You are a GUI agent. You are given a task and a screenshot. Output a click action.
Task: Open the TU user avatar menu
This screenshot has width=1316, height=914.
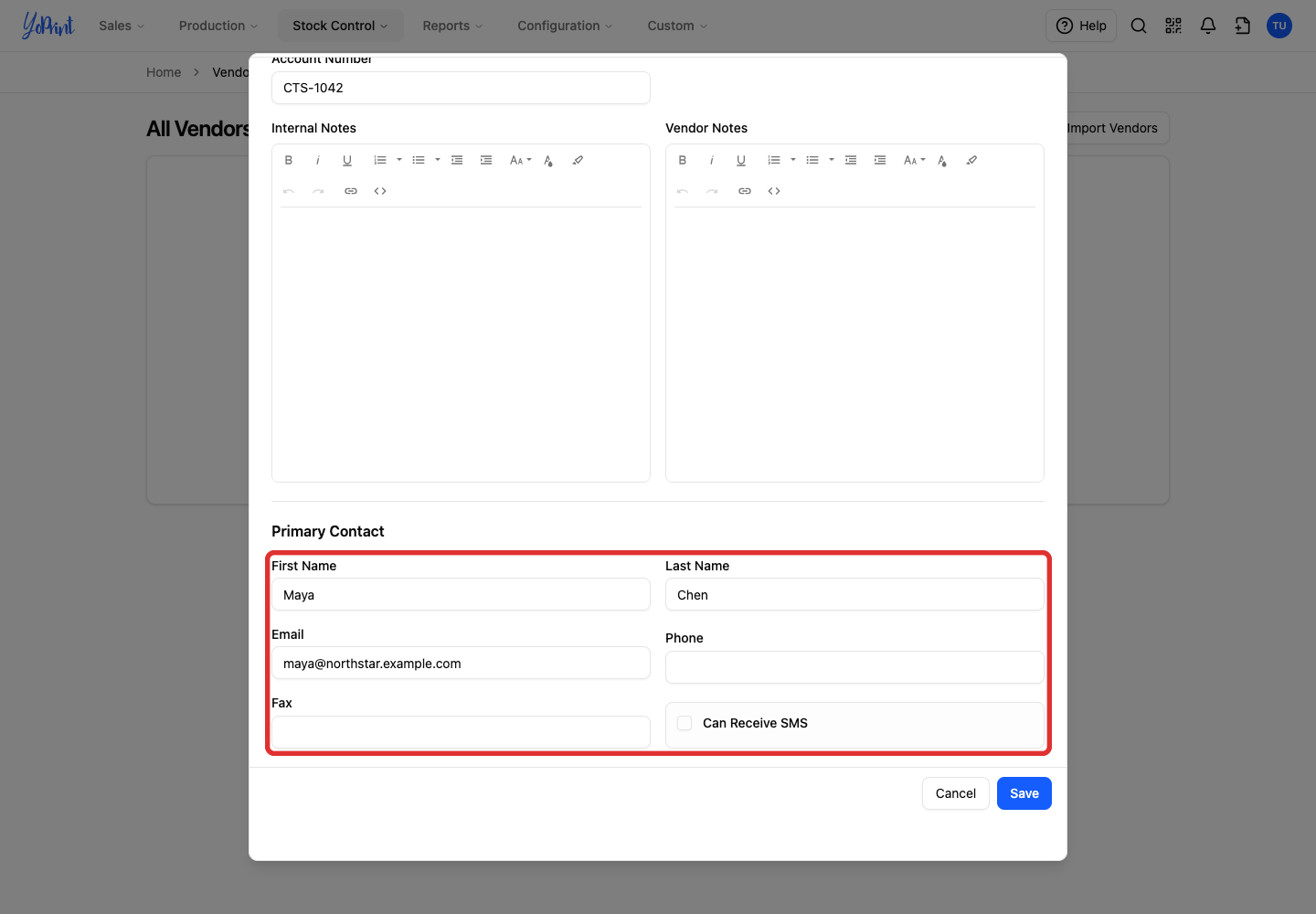[x=1279, y=26]
